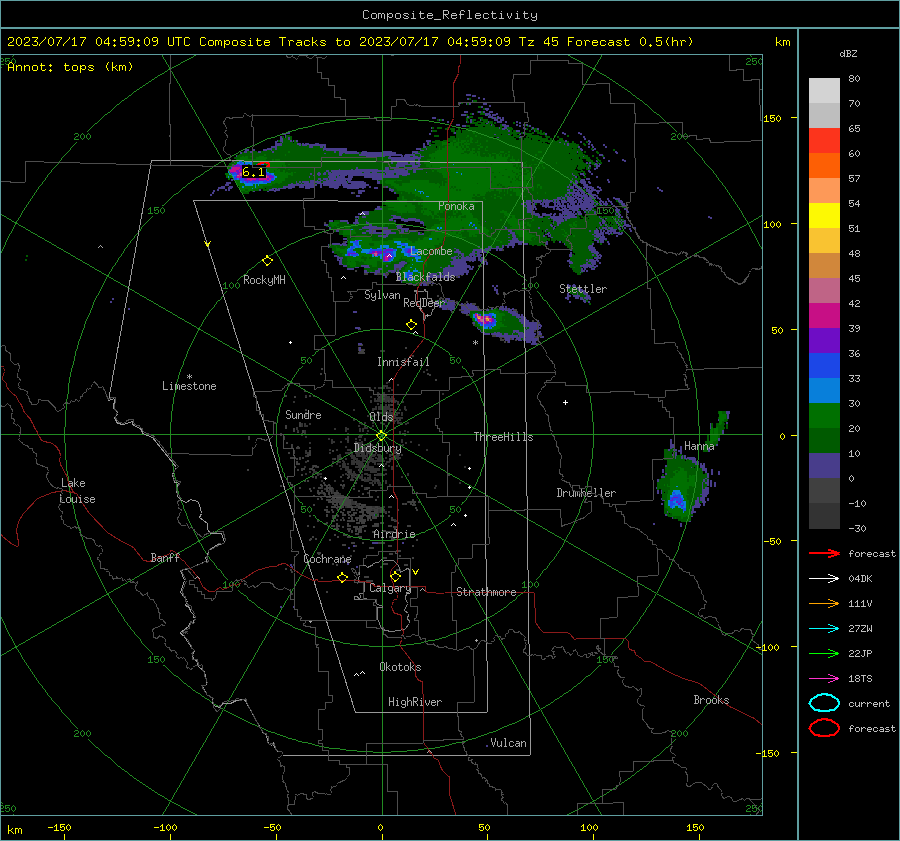This screenshot has width=900, height=841.
Task: Click the Stettler city label
Action: coord(583,289)
